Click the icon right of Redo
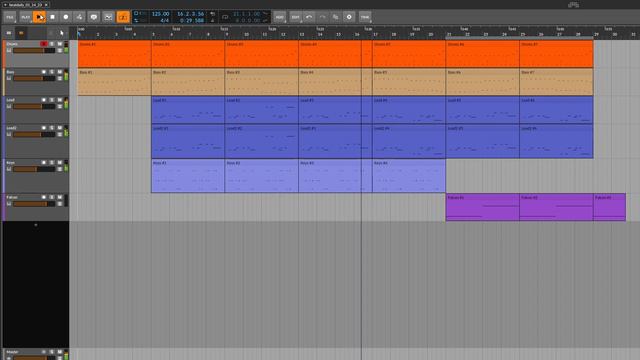This screenshot has width=640, height=360. pyautogui.click(x=336, y=17)
